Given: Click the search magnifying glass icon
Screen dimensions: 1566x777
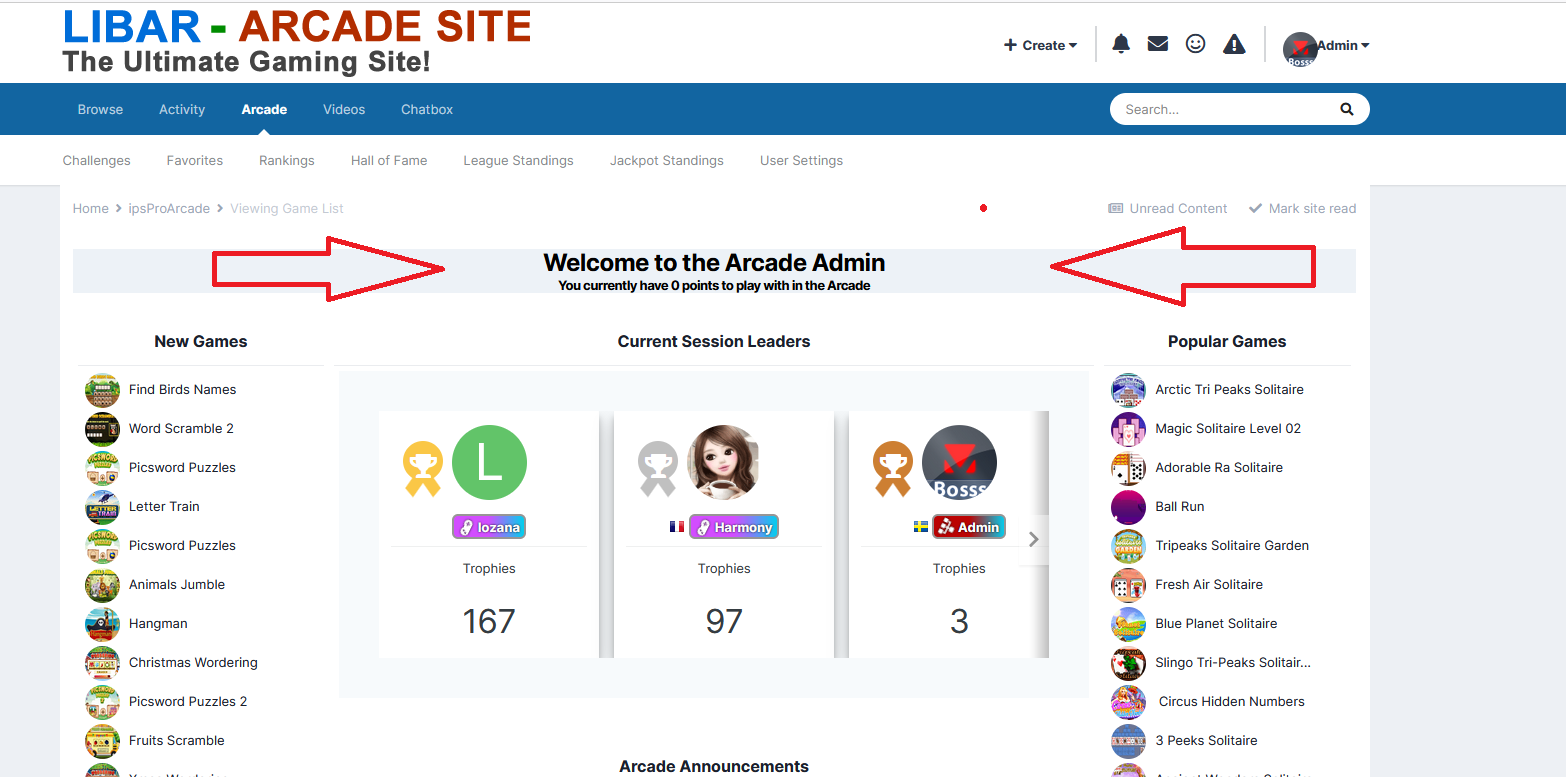Looking at the screenshot, I should coord(1347,109).
